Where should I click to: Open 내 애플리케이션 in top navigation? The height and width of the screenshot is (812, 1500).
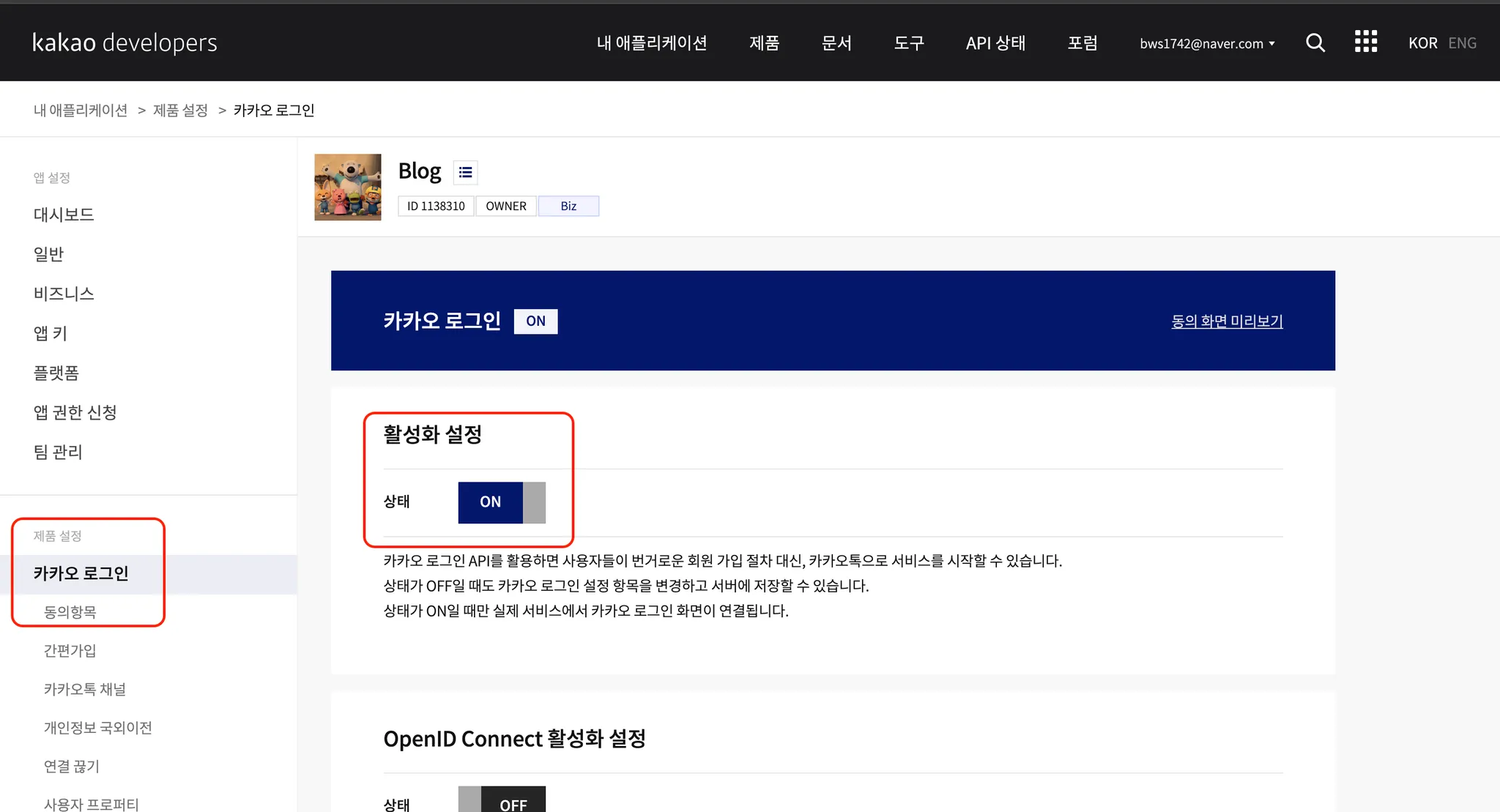tap(651, 43)
